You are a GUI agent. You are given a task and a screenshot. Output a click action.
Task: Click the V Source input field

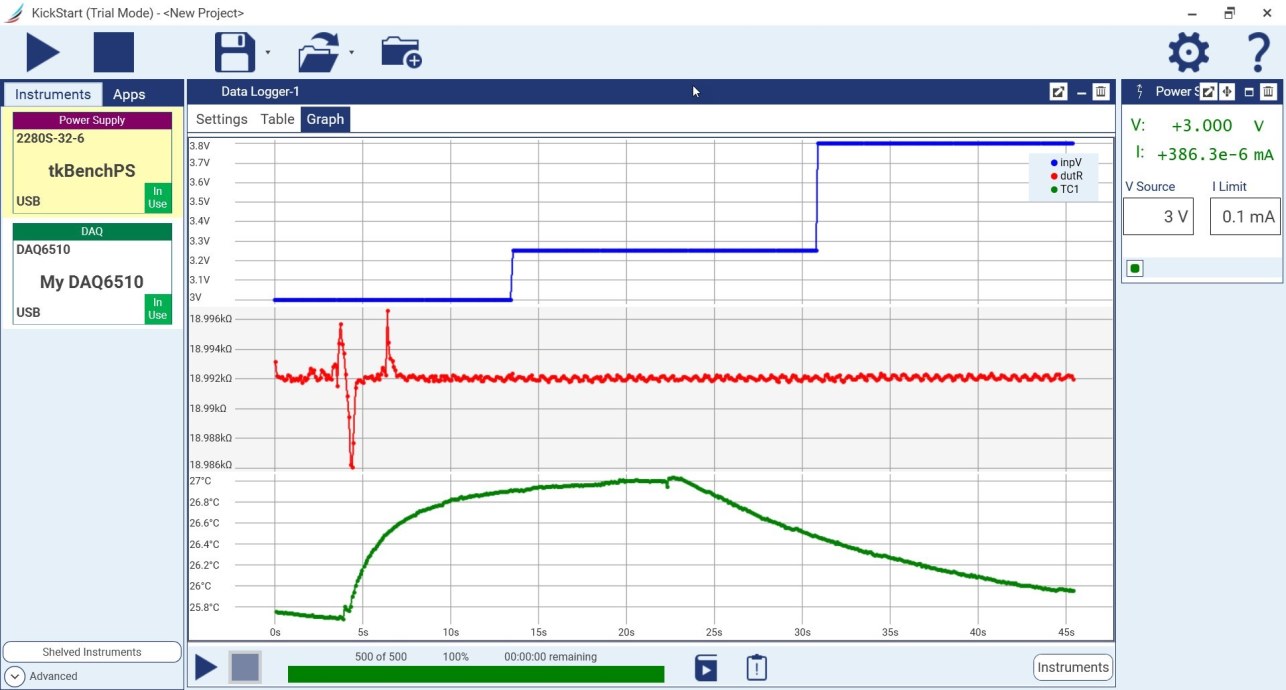click(1158, 216)
